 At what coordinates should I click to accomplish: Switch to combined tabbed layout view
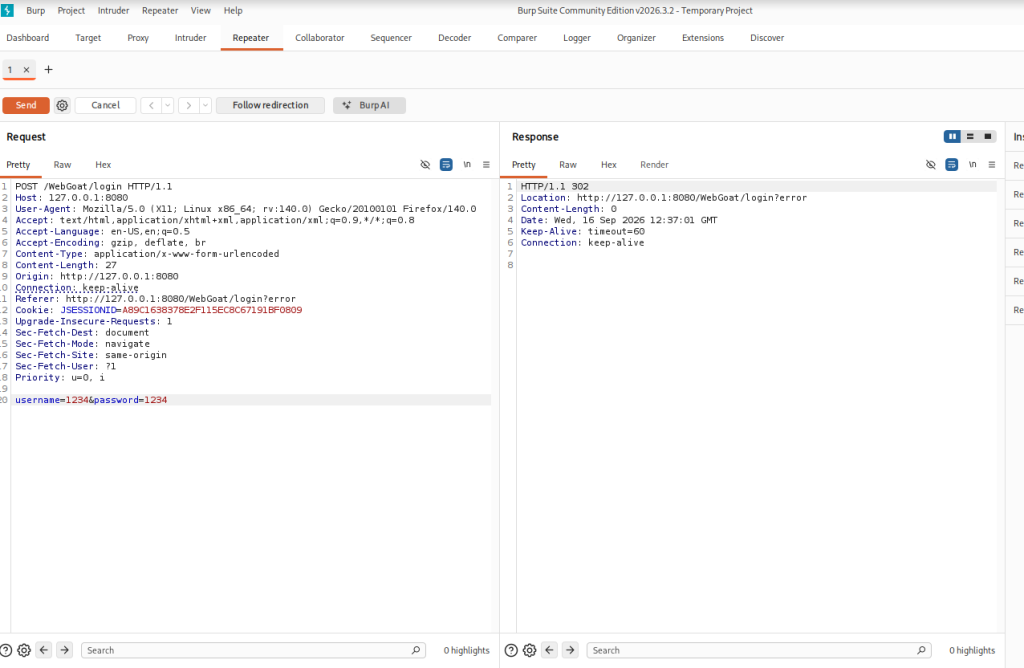(987, 136)
